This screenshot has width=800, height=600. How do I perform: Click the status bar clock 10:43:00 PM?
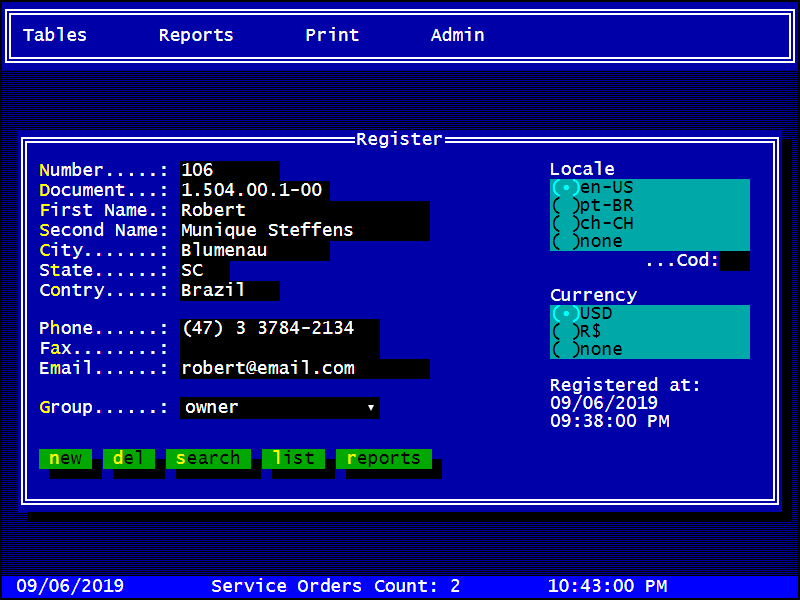coord(608,586)
